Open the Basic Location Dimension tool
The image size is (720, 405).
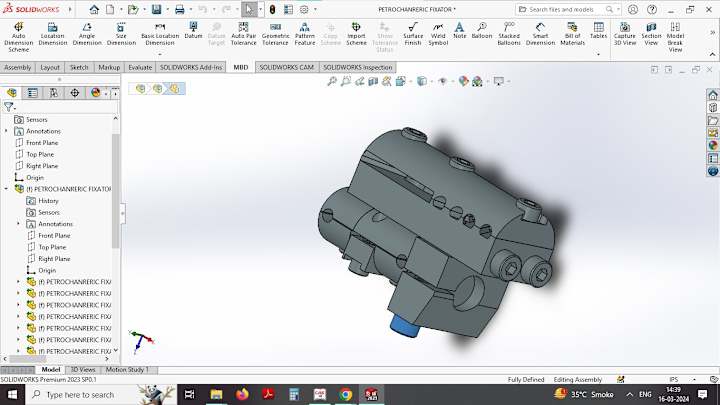[x=160, y=34]
